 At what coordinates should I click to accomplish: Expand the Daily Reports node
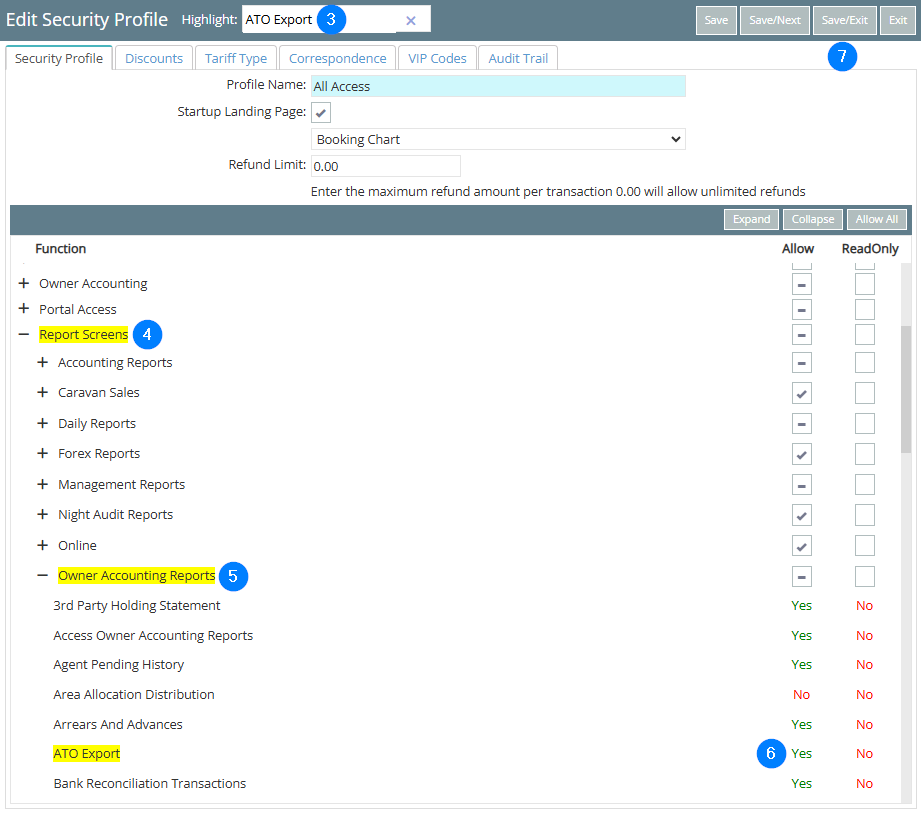[x=43, y=424]
